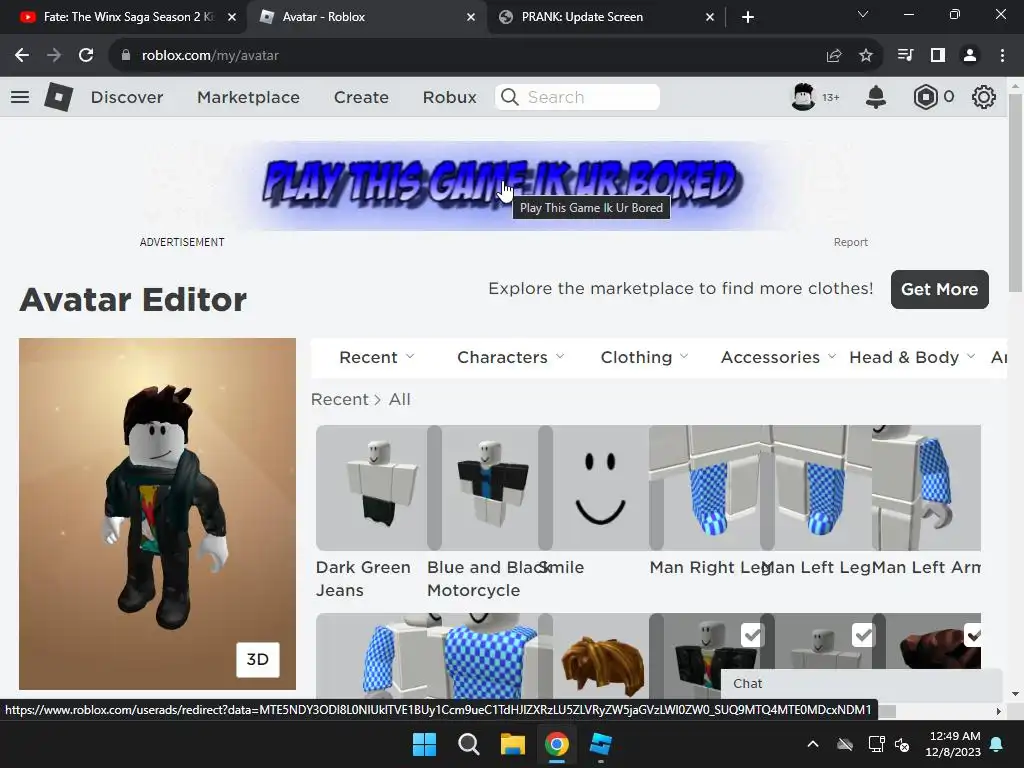Reload the page with the refresh icon
This screenshot has height=768, width=1024.
click(86, 56)
